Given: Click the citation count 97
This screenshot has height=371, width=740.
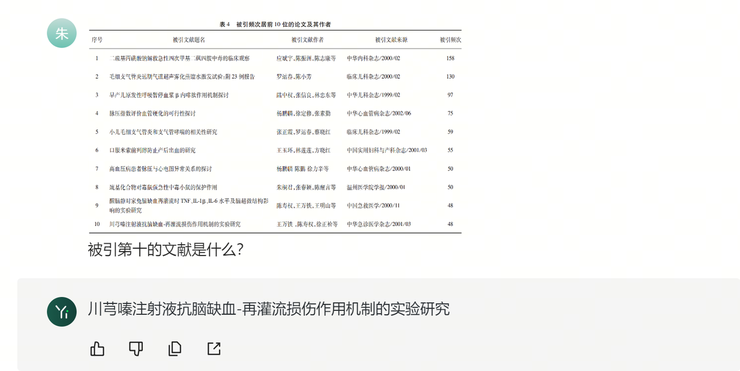Looking at the screenshot, I should click(x=450, y=95).
